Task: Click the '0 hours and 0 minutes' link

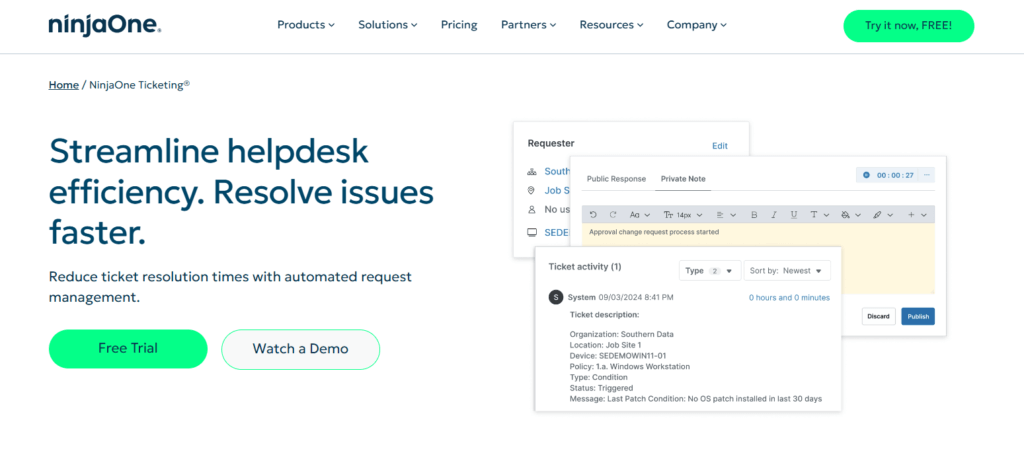Action: pos(789,298)
